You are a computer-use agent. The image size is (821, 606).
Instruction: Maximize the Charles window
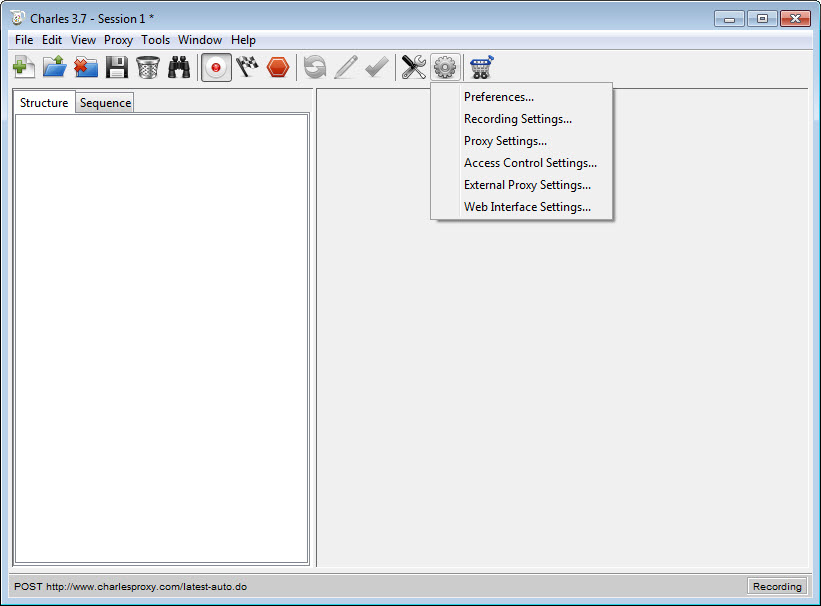coord(762,19)
